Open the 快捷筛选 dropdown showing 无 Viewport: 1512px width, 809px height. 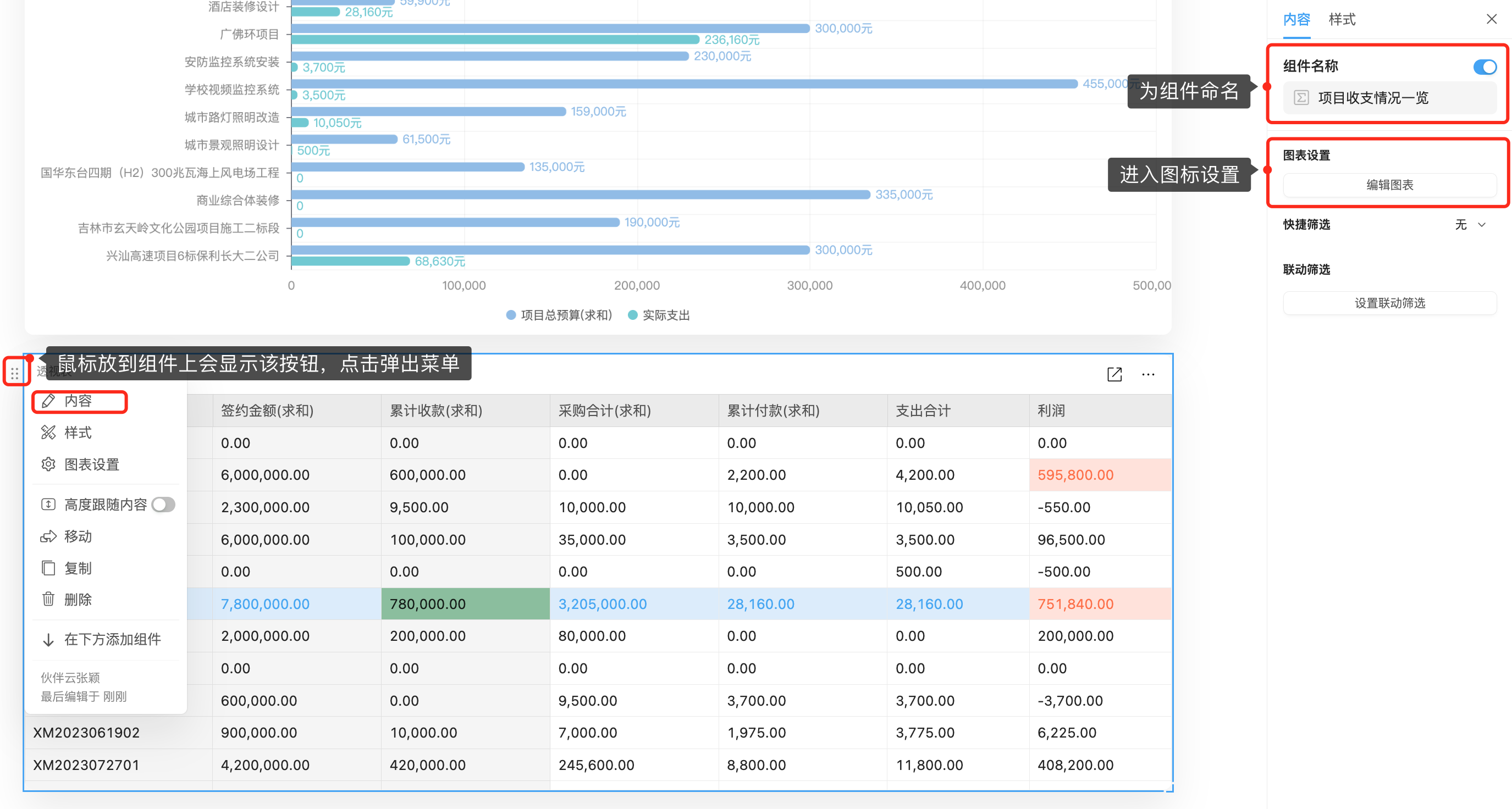pos(1470,225)
